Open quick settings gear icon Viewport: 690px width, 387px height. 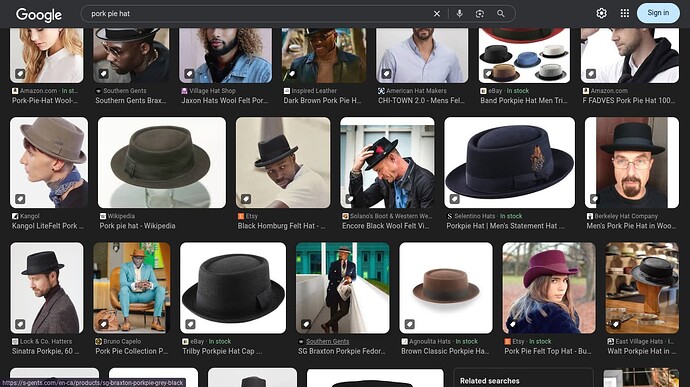(x=601, y=13)
